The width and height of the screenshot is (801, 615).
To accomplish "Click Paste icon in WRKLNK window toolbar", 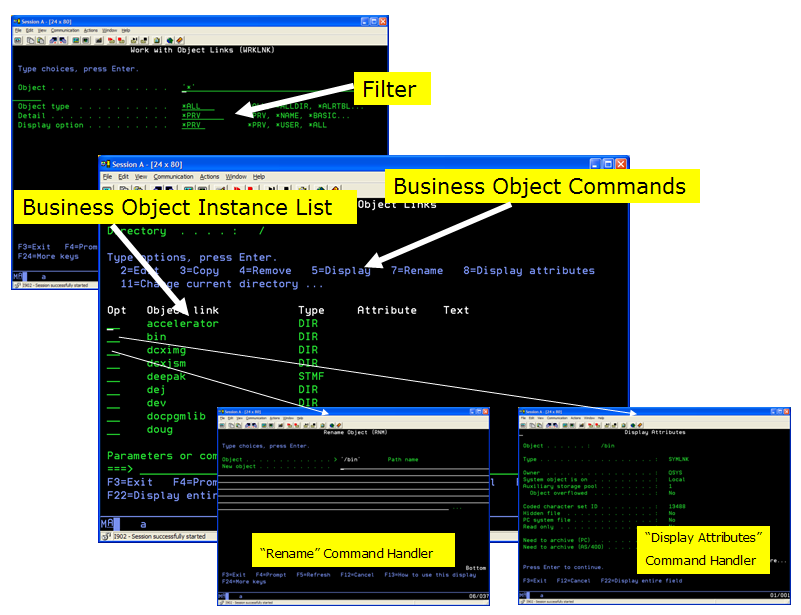I will [x=40, y=40].
